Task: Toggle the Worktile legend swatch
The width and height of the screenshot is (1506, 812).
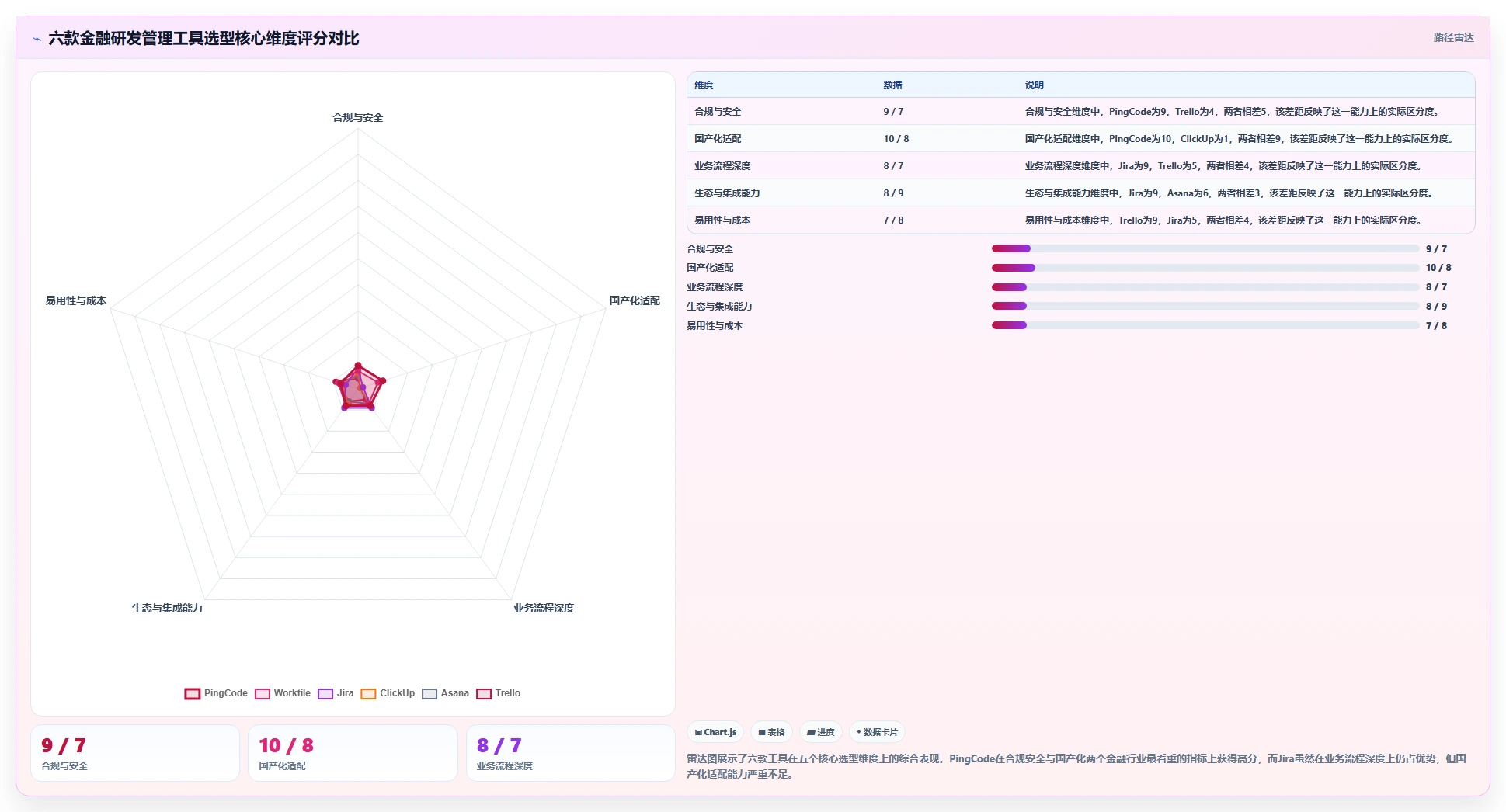Action: tap(263, 694)
